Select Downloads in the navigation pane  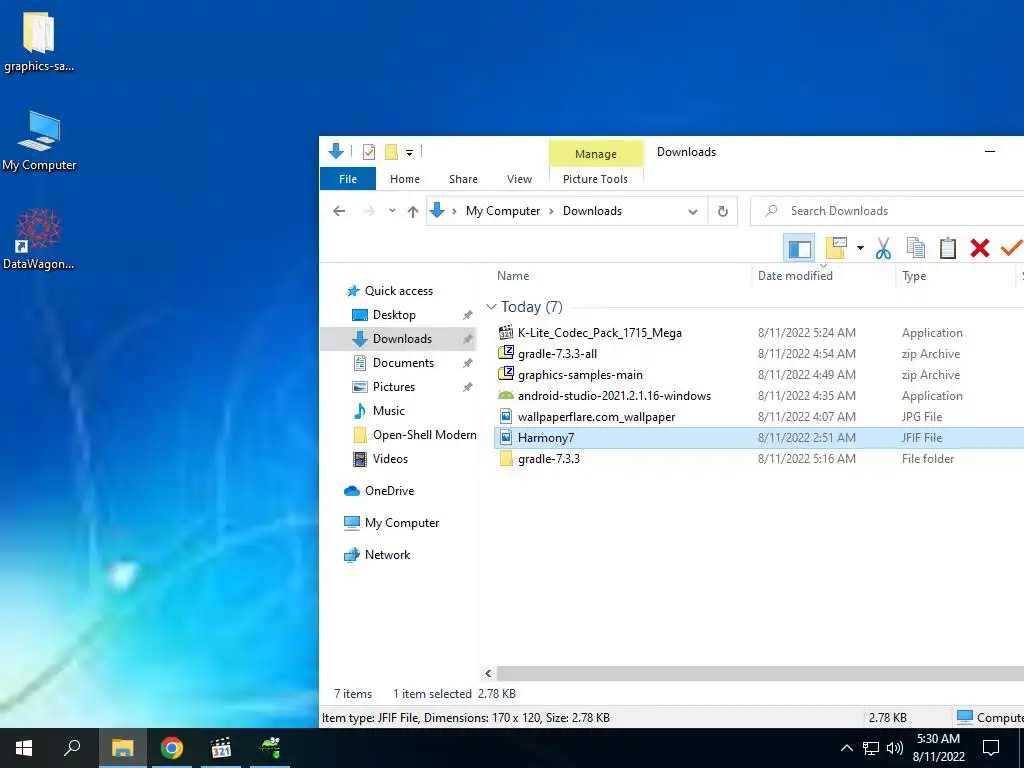pyautogui.click(x=399, y=339)
